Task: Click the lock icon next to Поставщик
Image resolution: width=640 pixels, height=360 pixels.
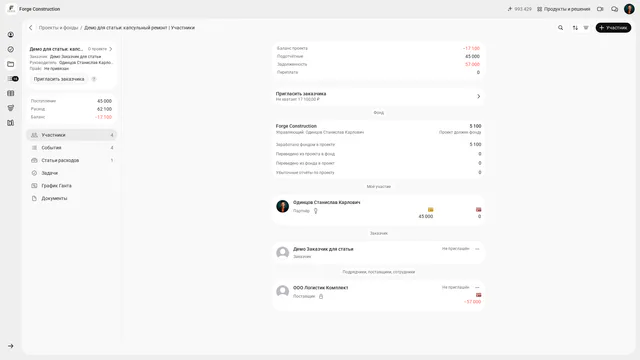Action: pyautogui.click(x=321, y=296)
